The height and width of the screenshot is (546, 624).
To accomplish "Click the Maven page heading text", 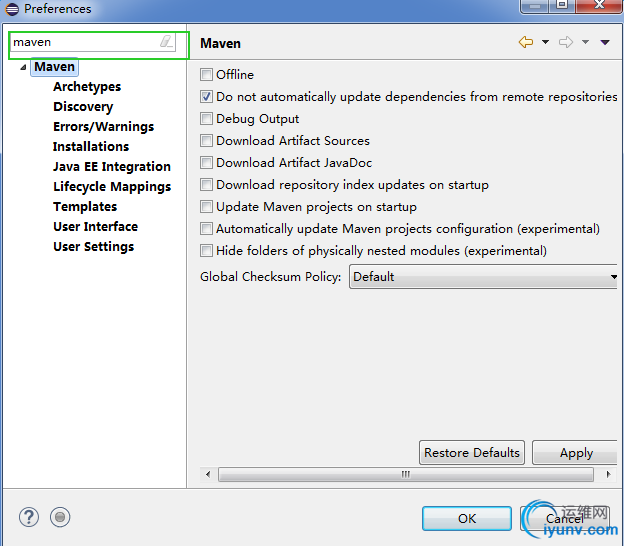I will coord(220,43).
